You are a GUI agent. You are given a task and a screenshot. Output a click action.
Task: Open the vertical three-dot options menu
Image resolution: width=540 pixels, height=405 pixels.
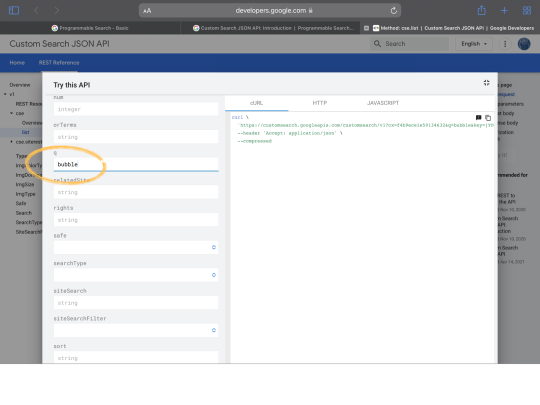pos(505,44)
